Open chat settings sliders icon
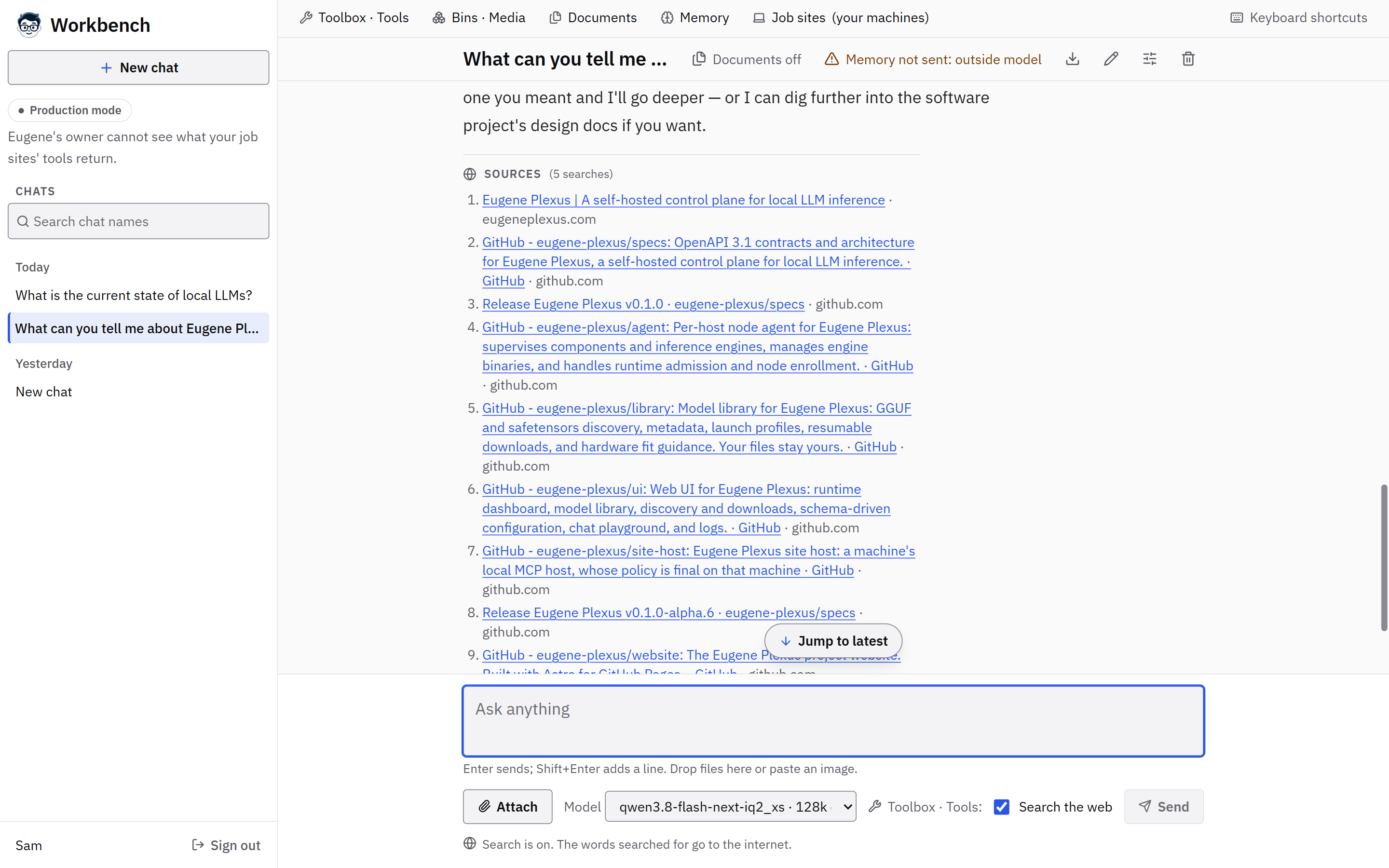1389x868 pixels. pyautogui.click(x=1149, y=59)
